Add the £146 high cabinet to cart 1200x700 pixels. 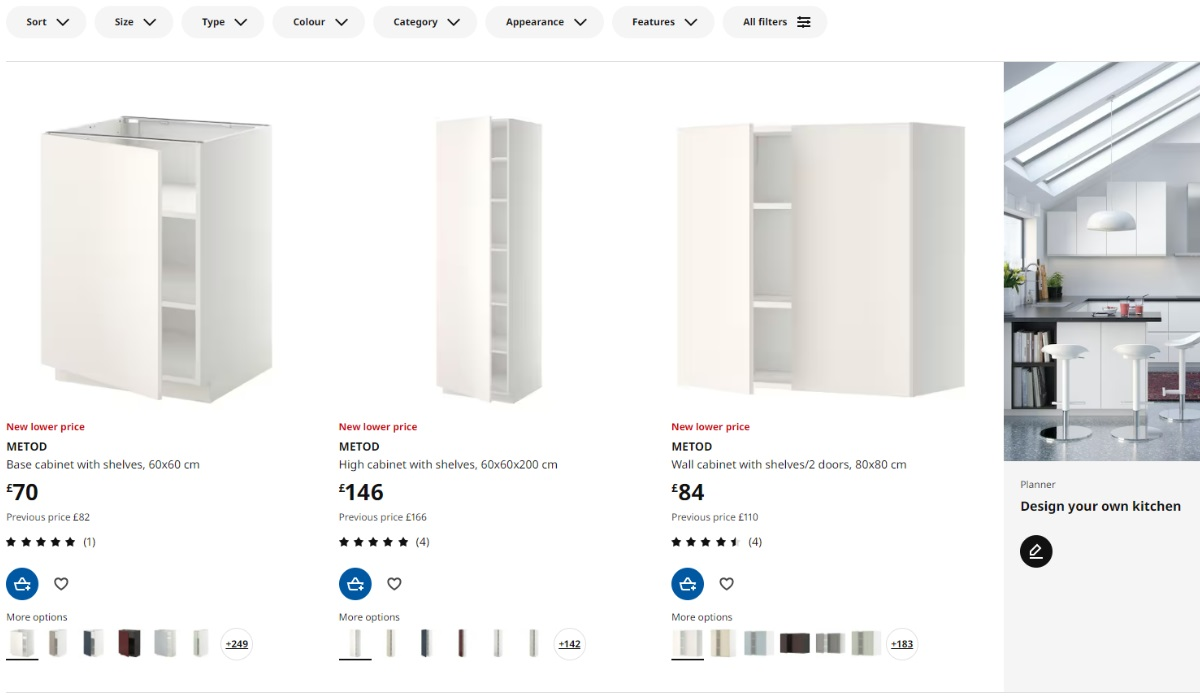pos(355,583)
